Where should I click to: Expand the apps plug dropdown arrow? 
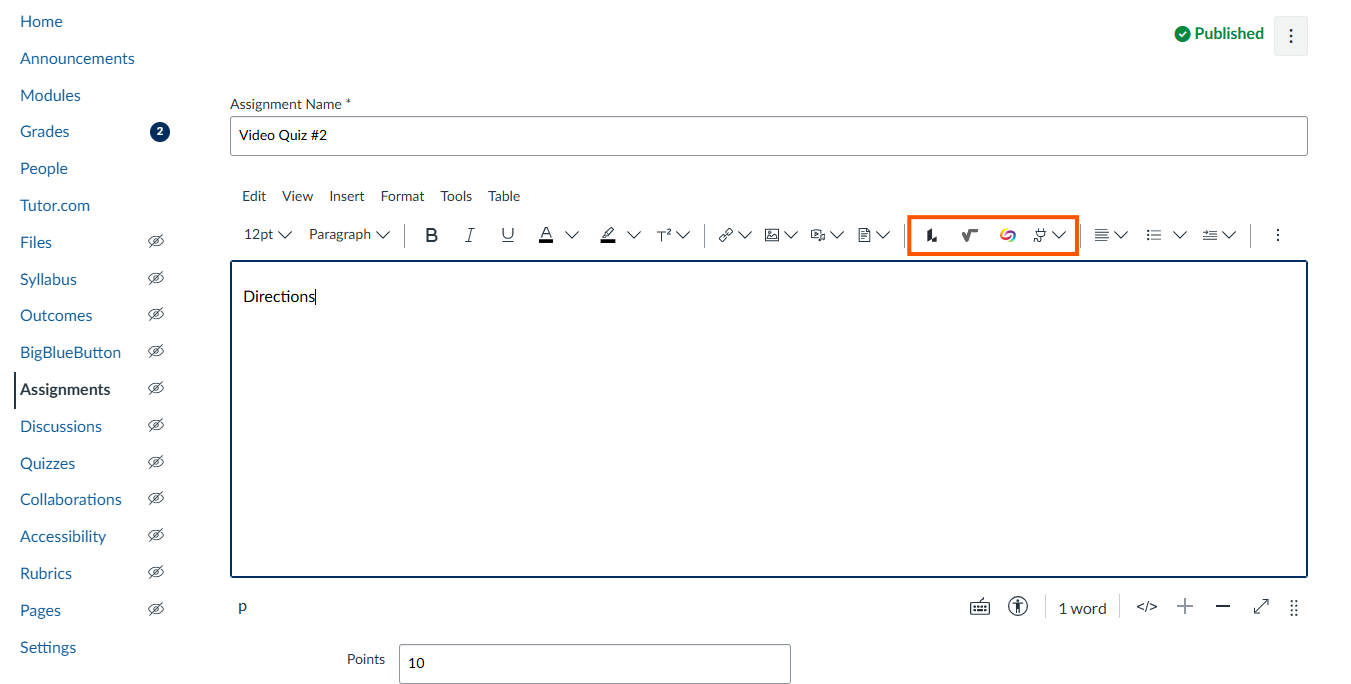coord(1059,235)
